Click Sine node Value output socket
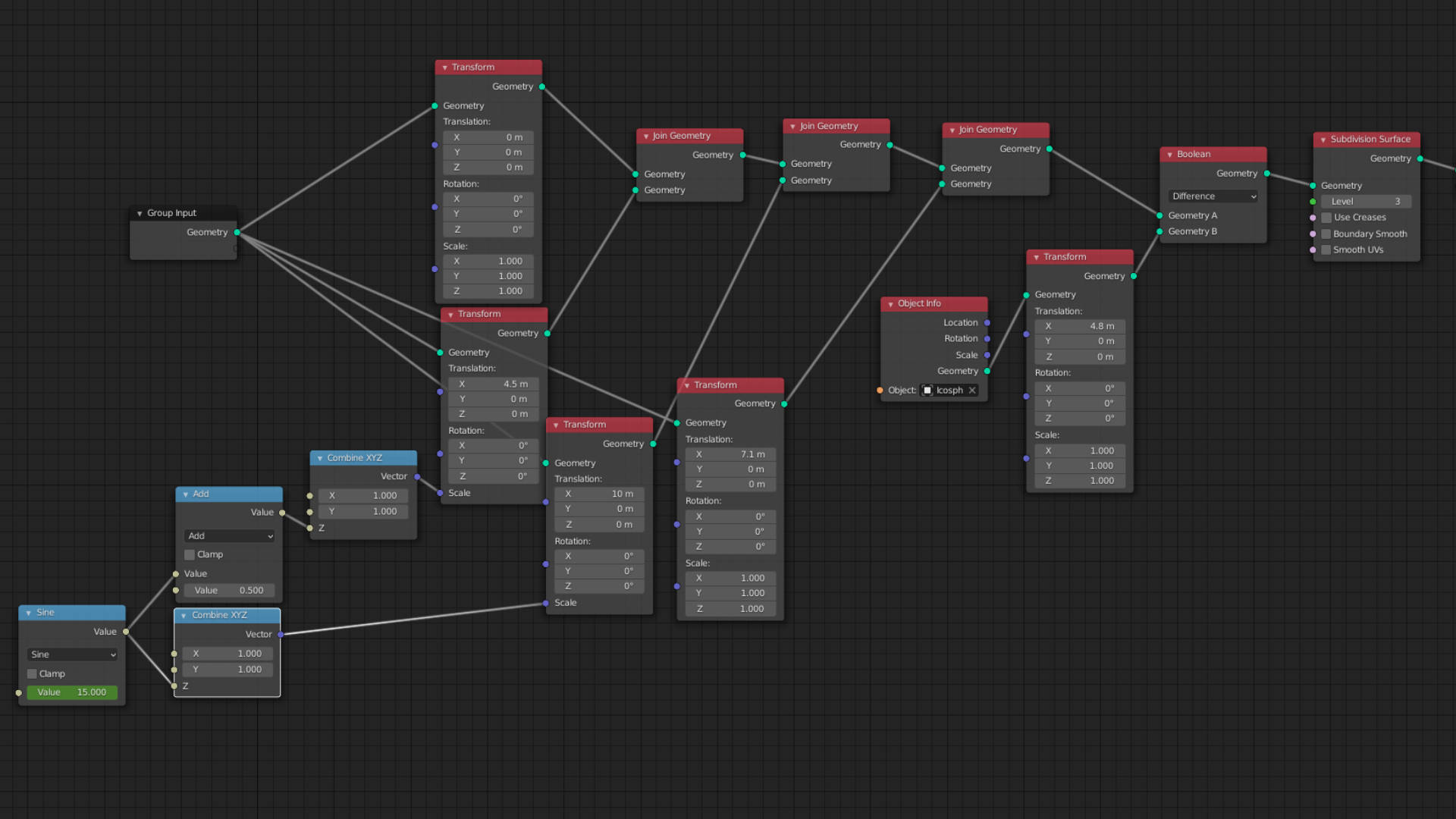This screenshot has width=1456, height=819. (126, 632)
